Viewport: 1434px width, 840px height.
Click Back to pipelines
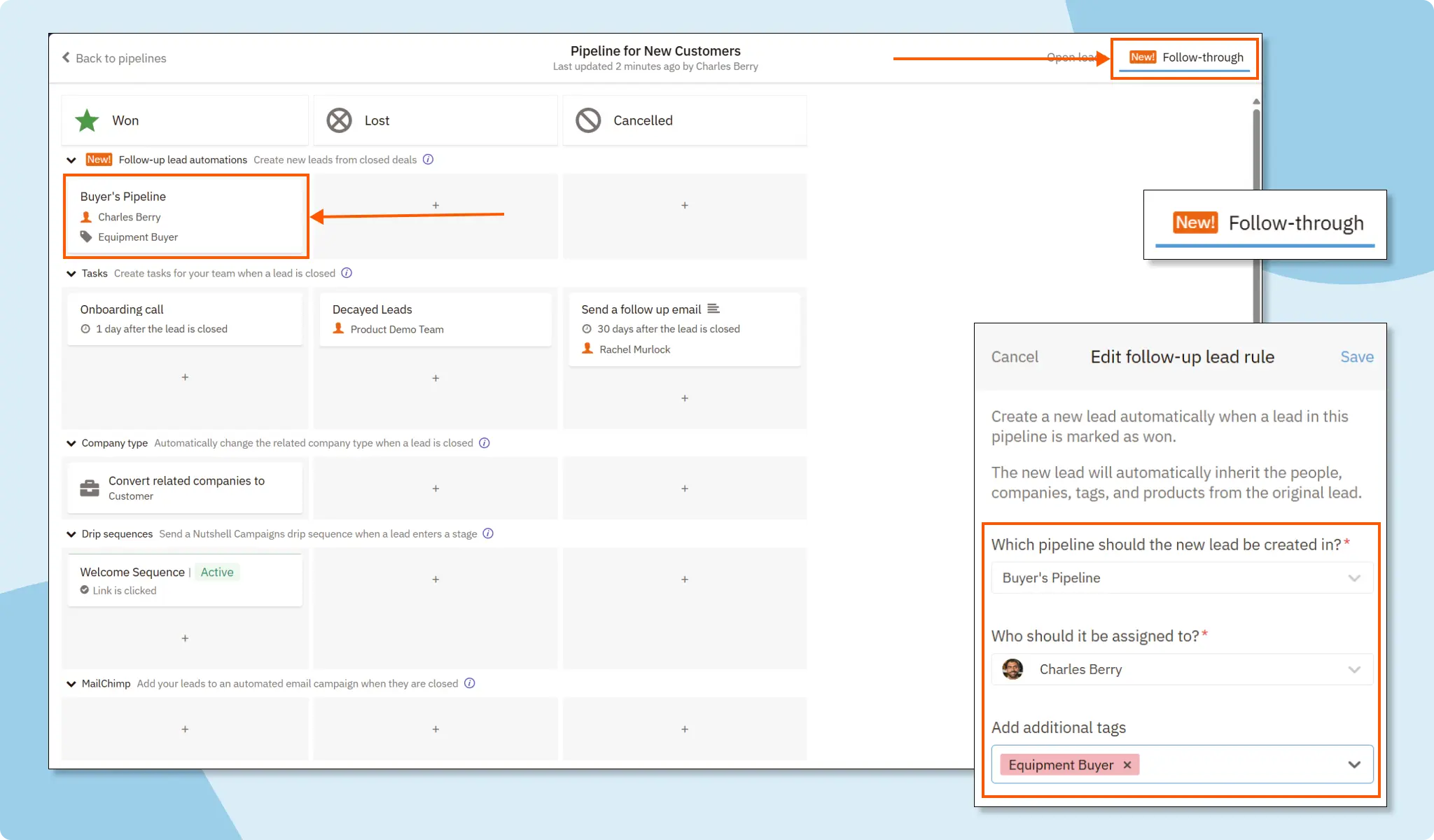[x=114, y=58]
